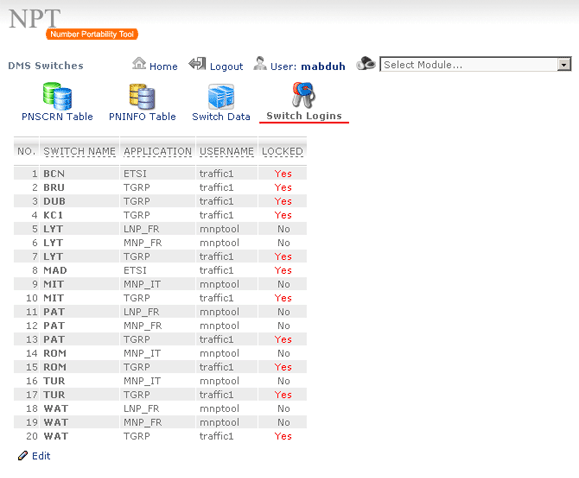Switch to the Switch Logins tab label
Image resolution: width=579 pixels, height=478 pixels.
304,116
